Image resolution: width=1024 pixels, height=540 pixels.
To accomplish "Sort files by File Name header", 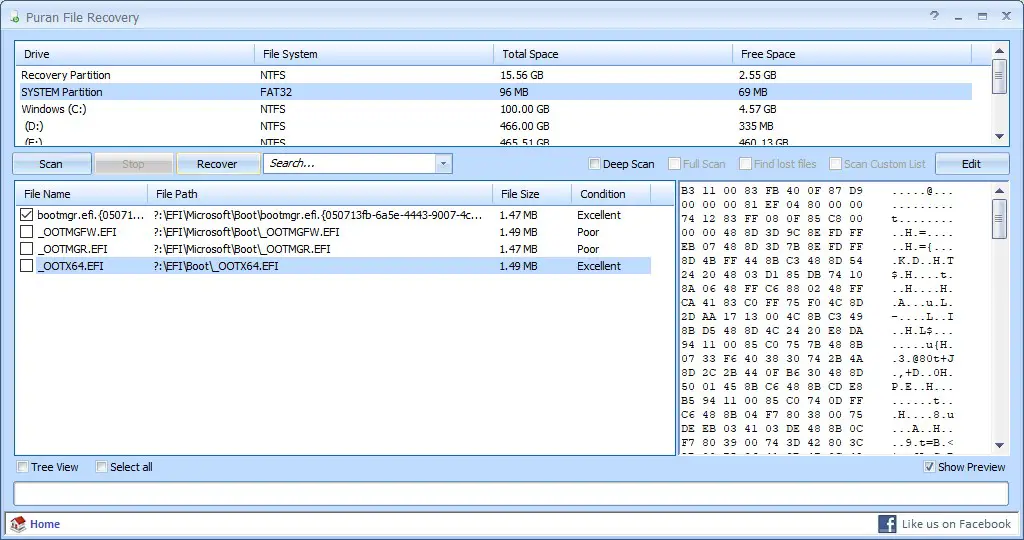I will pyautogui.click(x=82, y=194).
